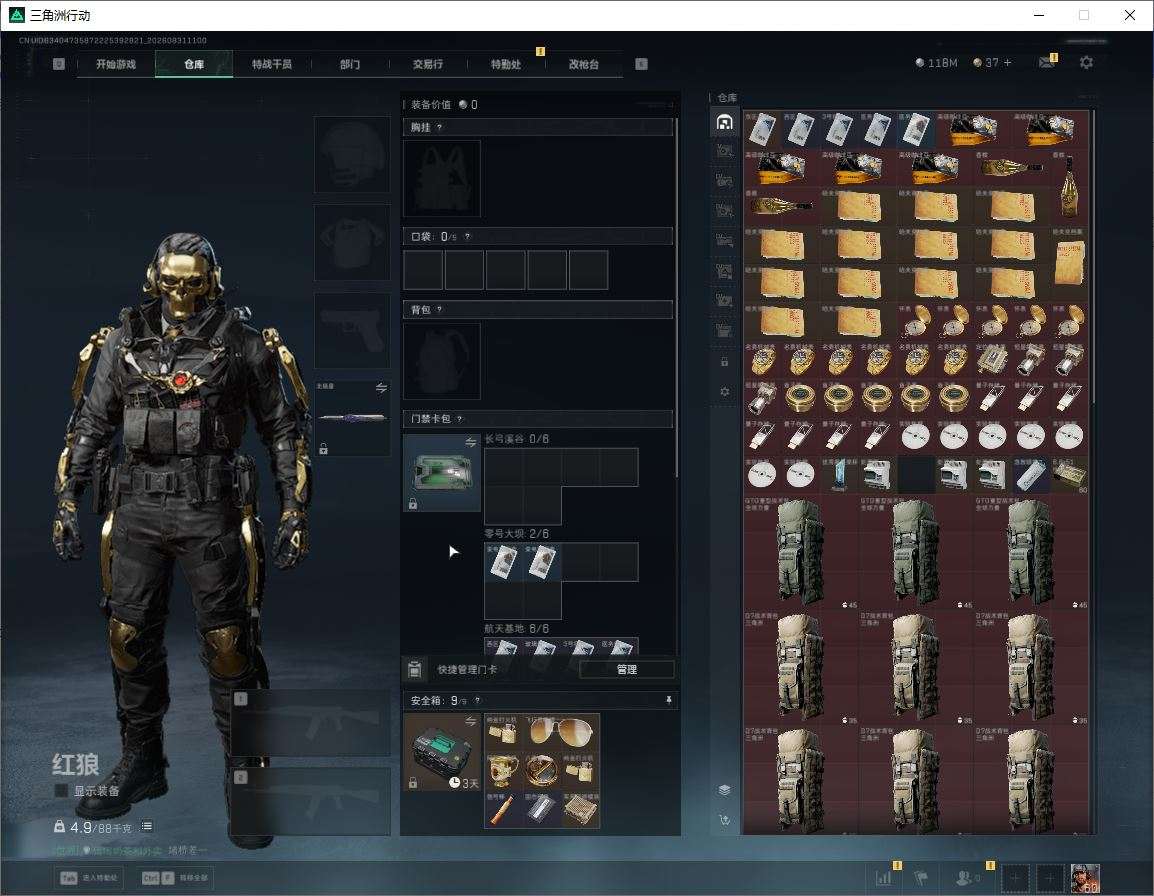Select the 仓库 tab

point(194,64)
